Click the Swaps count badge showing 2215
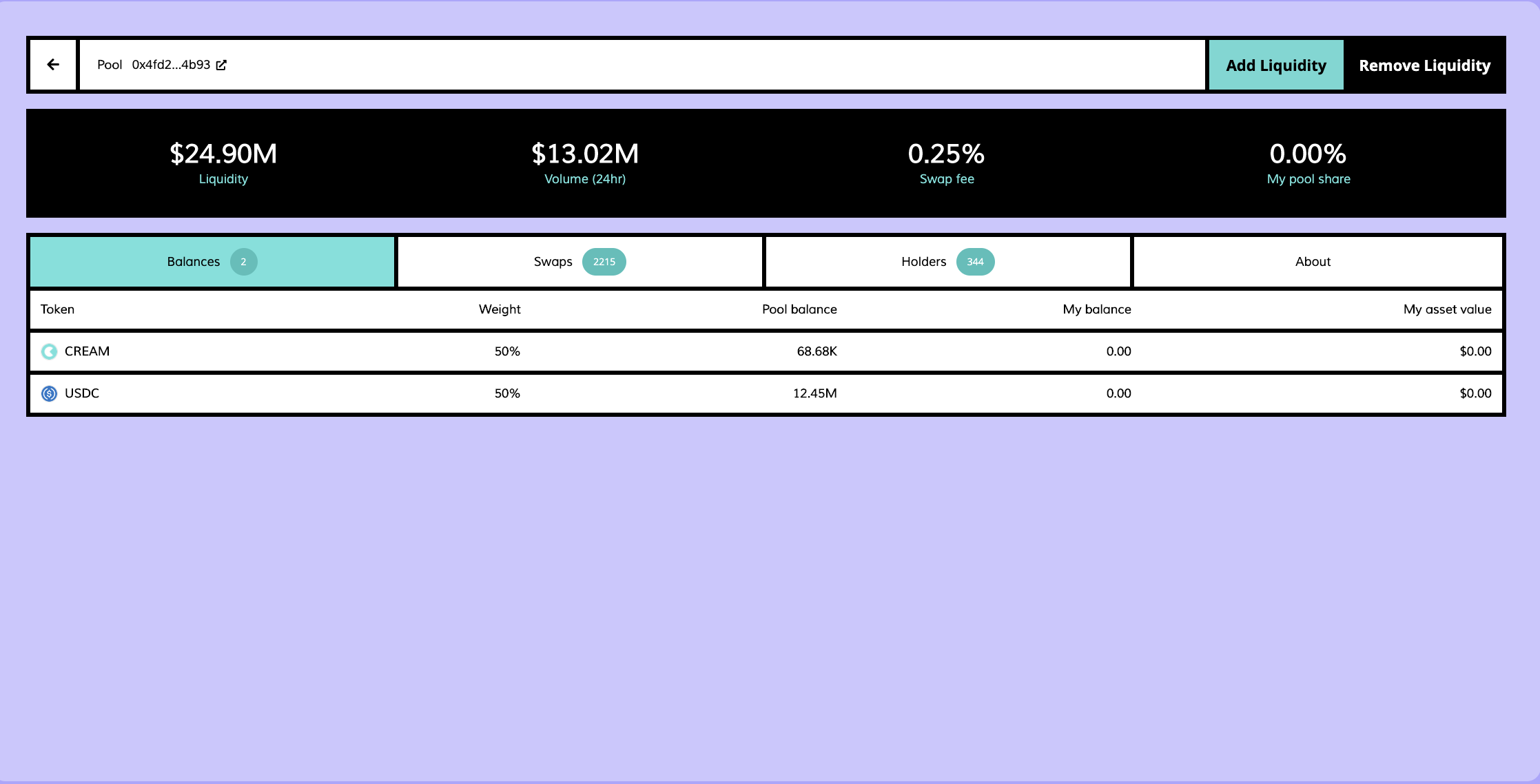The height and width of the screenshot is (784, 1540). click(604, 262)
